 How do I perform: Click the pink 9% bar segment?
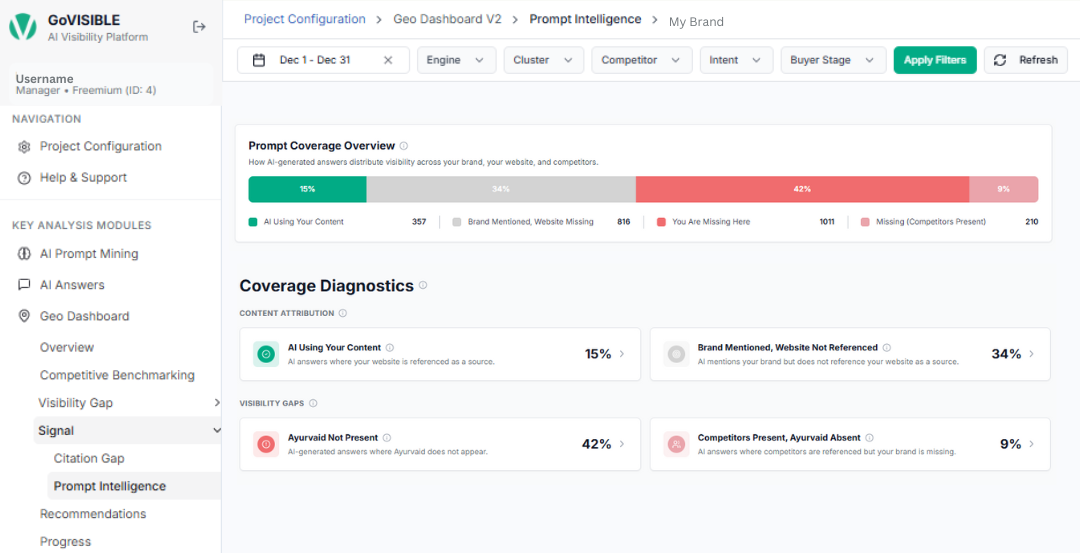pos(1004,189)
